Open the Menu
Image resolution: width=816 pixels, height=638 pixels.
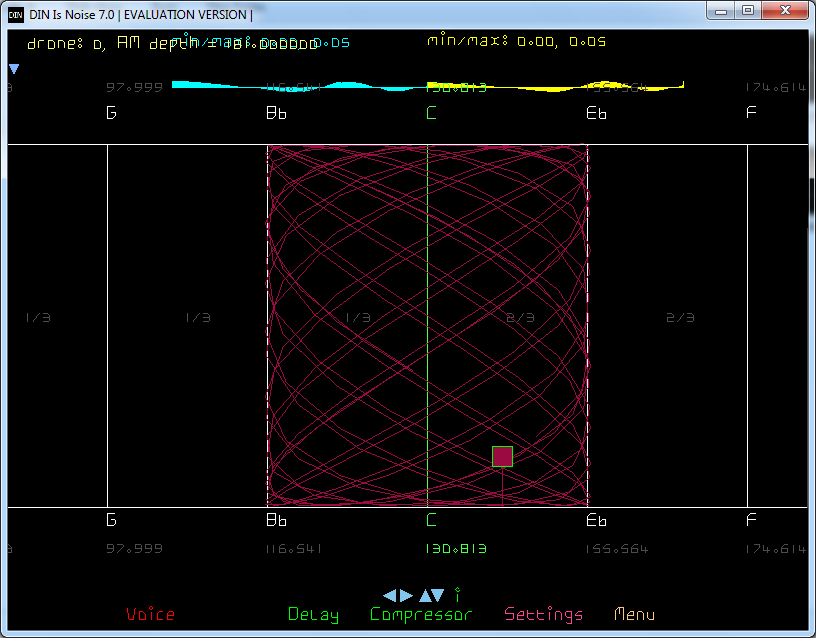[635, 615]
